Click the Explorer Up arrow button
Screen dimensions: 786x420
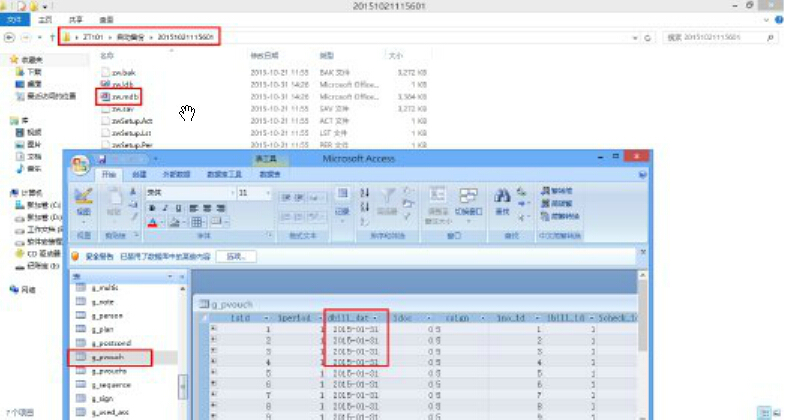(x=52, y=38)
